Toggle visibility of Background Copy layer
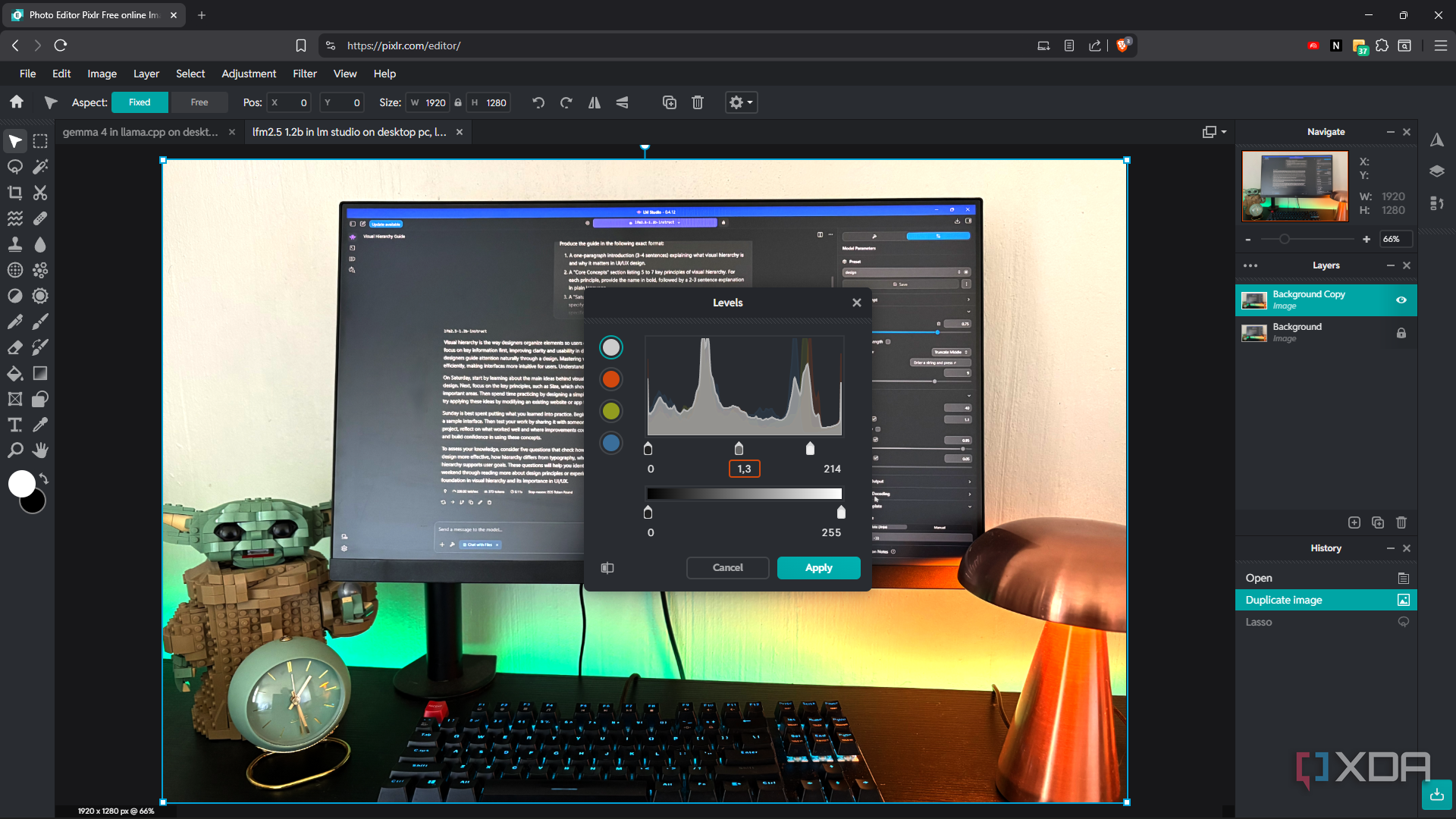This screenshot has height=819, width=1456. click(x=1401, y=300)
